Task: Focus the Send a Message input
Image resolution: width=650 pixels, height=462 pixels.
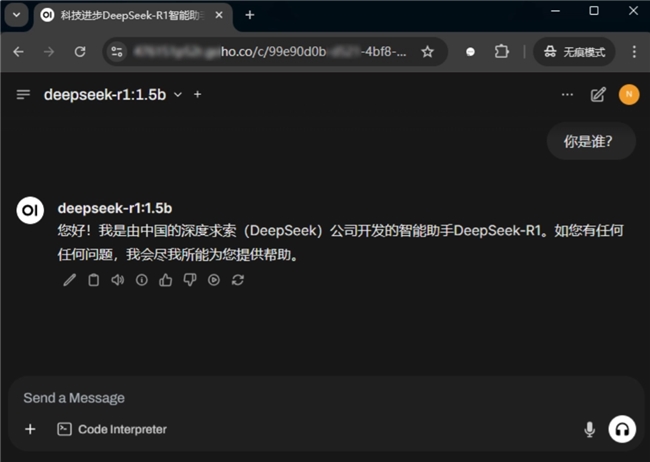Action: 325,398
